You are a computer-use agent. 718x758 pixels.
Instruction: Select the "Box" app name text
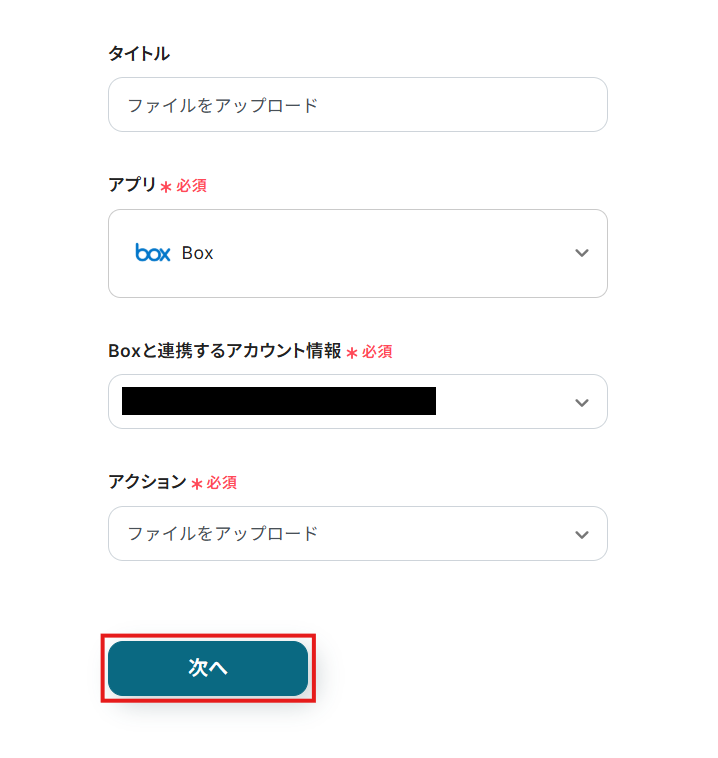pos(198,253)
